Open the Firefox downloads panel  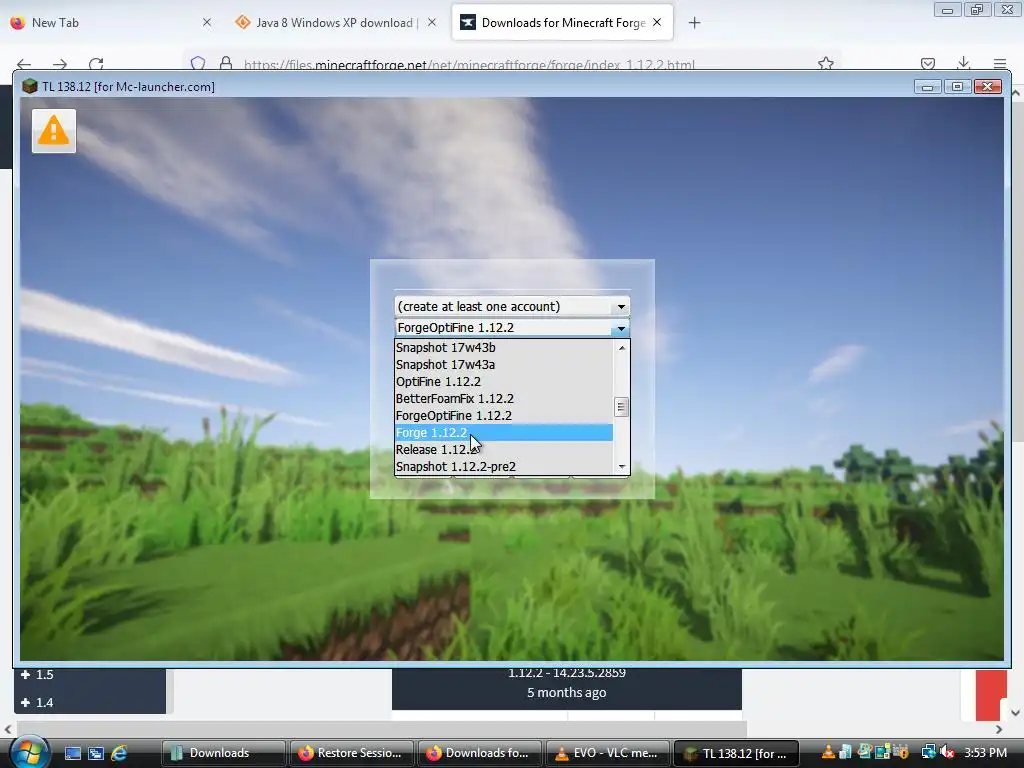pyautogui.click(x=963, y=63)
